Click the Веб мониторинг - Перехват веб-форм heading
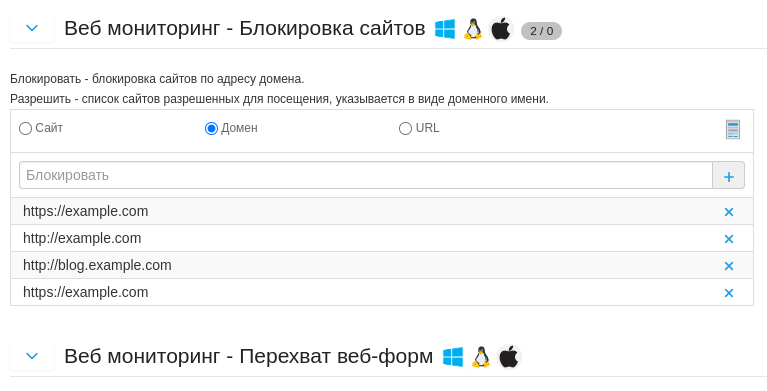The height and width of the screenshot is (391, 767). 248,356
